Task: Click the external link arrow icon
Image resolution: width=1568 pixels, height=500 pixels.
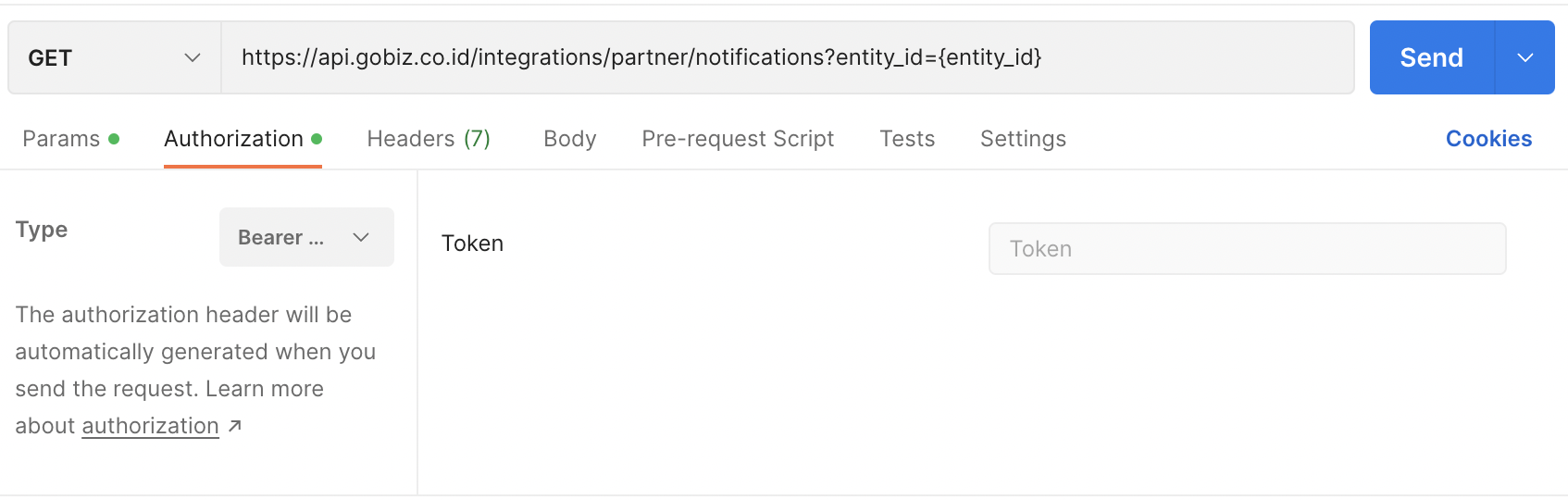Action: 235,426
